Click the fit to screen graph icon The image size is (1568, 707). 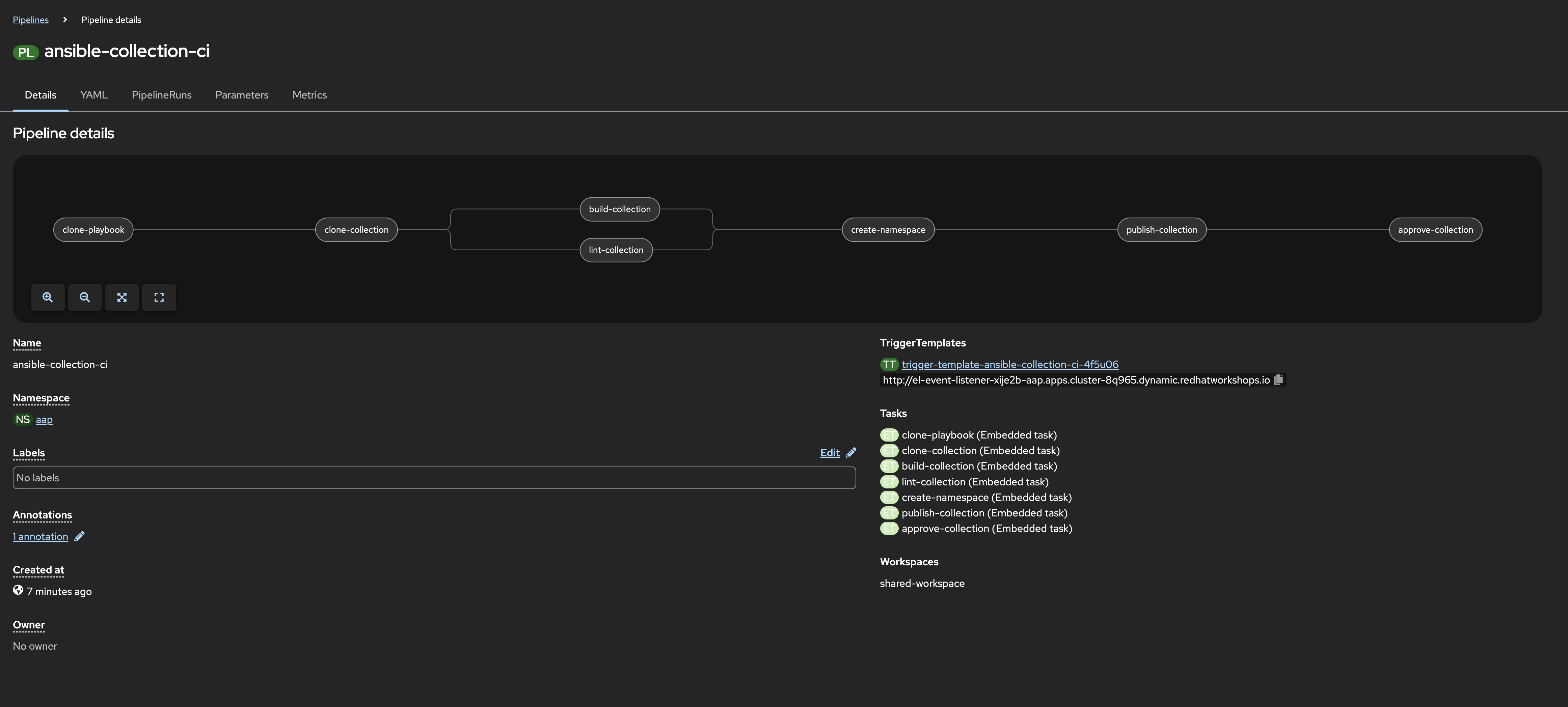[x=122, y=298]
